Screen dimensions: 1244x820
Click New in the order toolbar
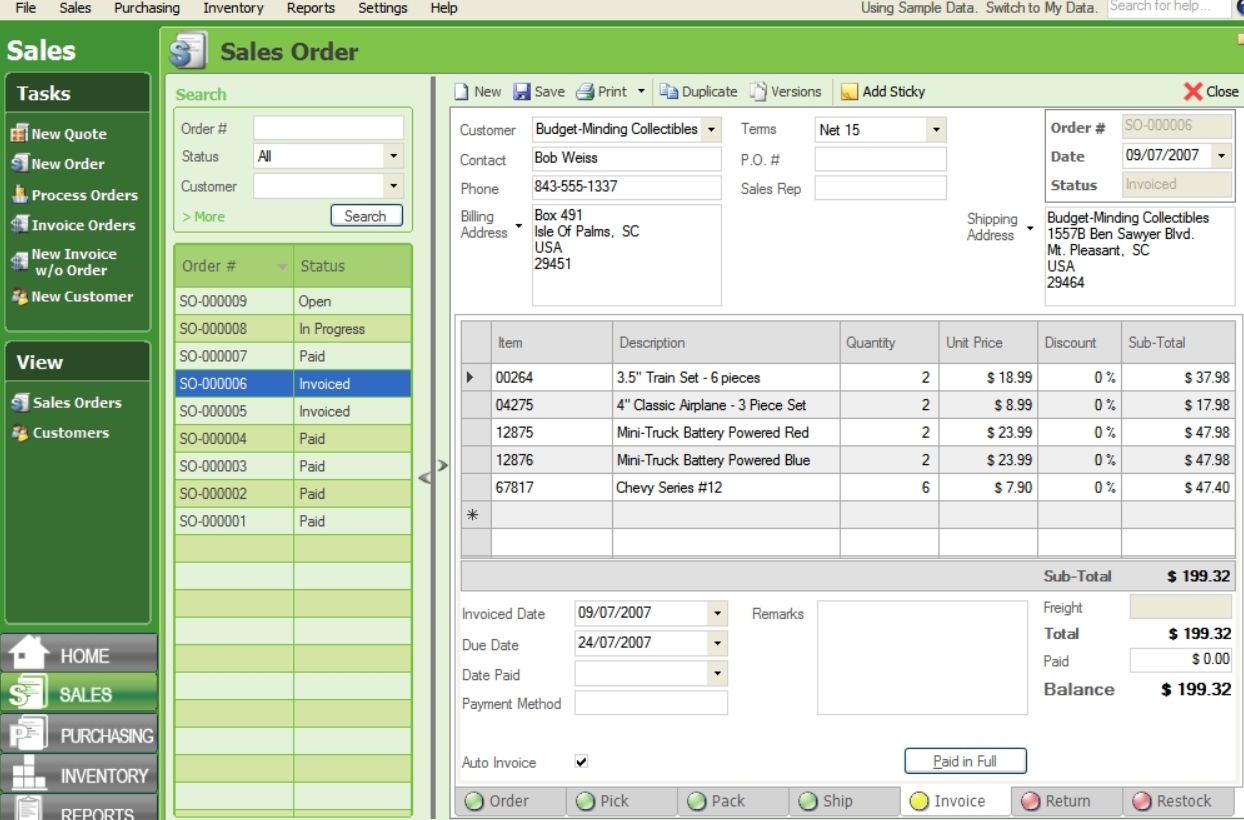[x=478, y=91]
